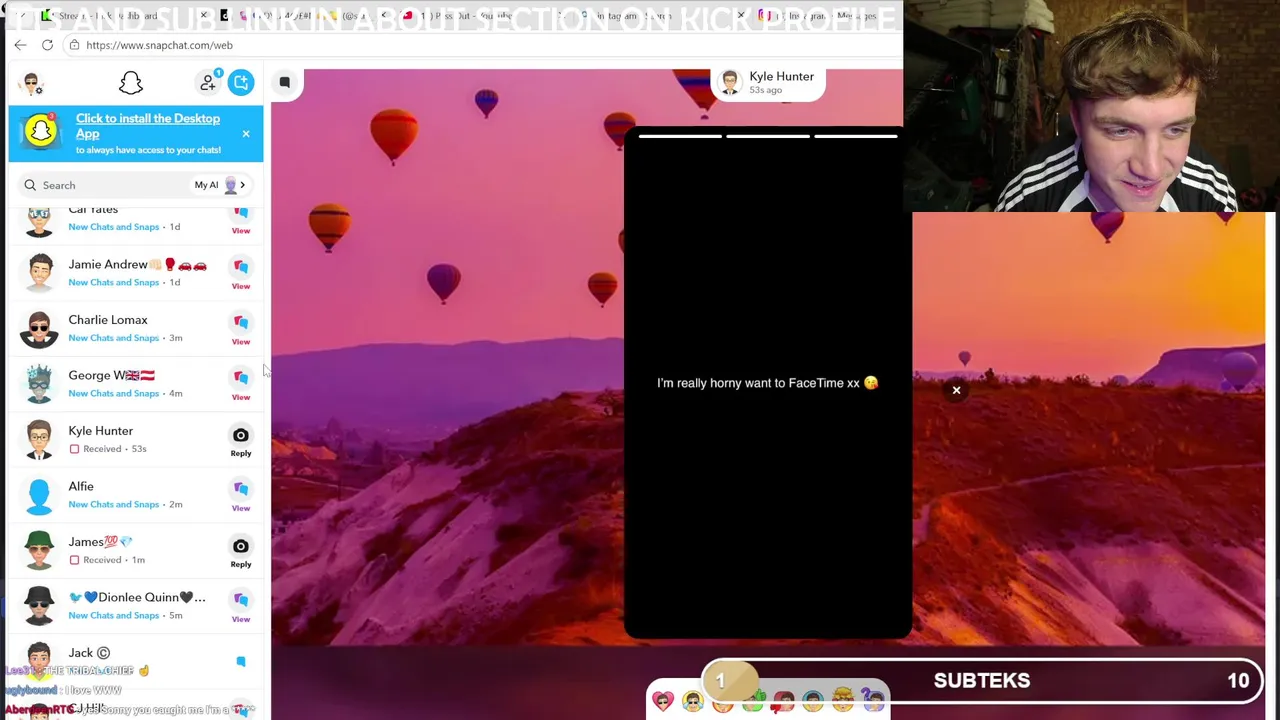The width and height of the screenshot is (1280, 720).
Task: View chat icon for Jack
Action: (x=241, y=661)
